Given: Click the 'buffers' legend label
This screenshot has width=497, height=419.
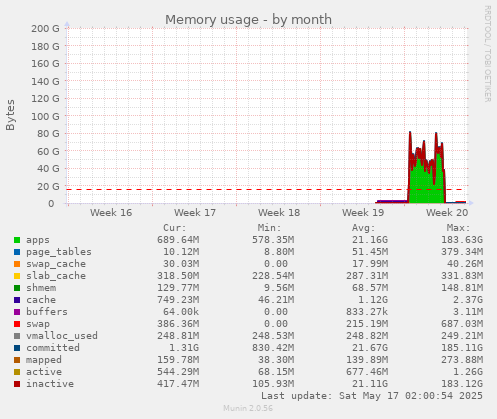Looking at the screenshot, I should coord(47,312).
